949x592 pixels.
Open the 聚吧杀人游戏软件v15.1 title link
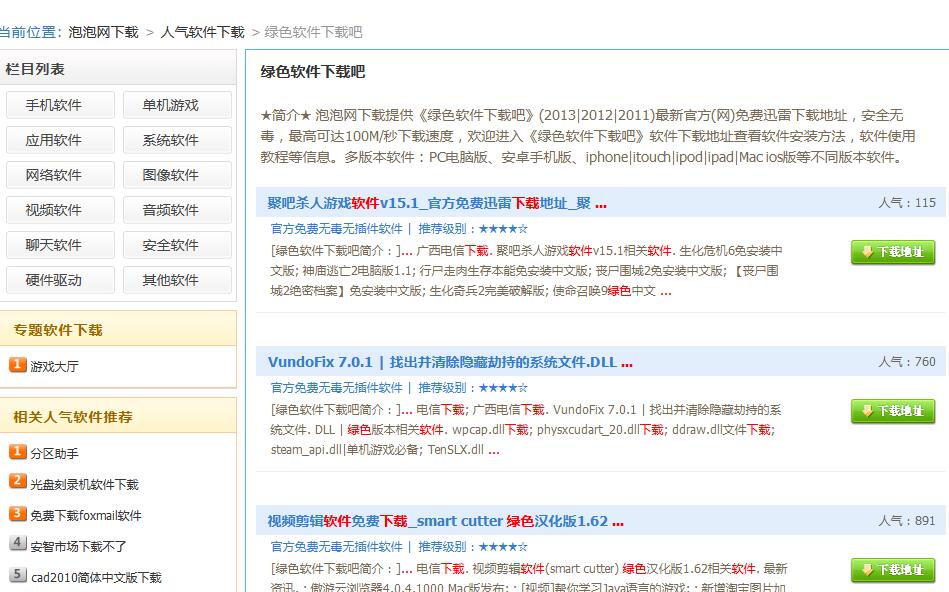[x=437, y=203]
